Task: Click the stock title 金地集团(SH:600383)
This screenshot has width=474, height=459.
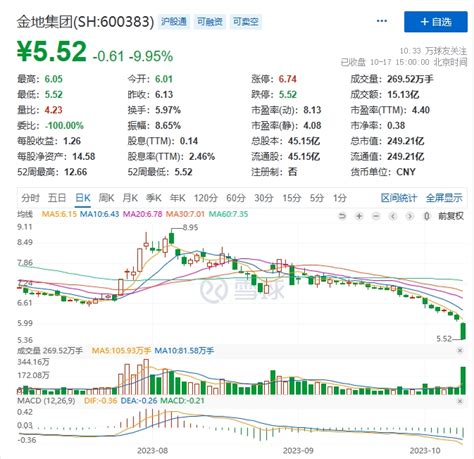Action: pyautogui.click(x=85, y=22)
